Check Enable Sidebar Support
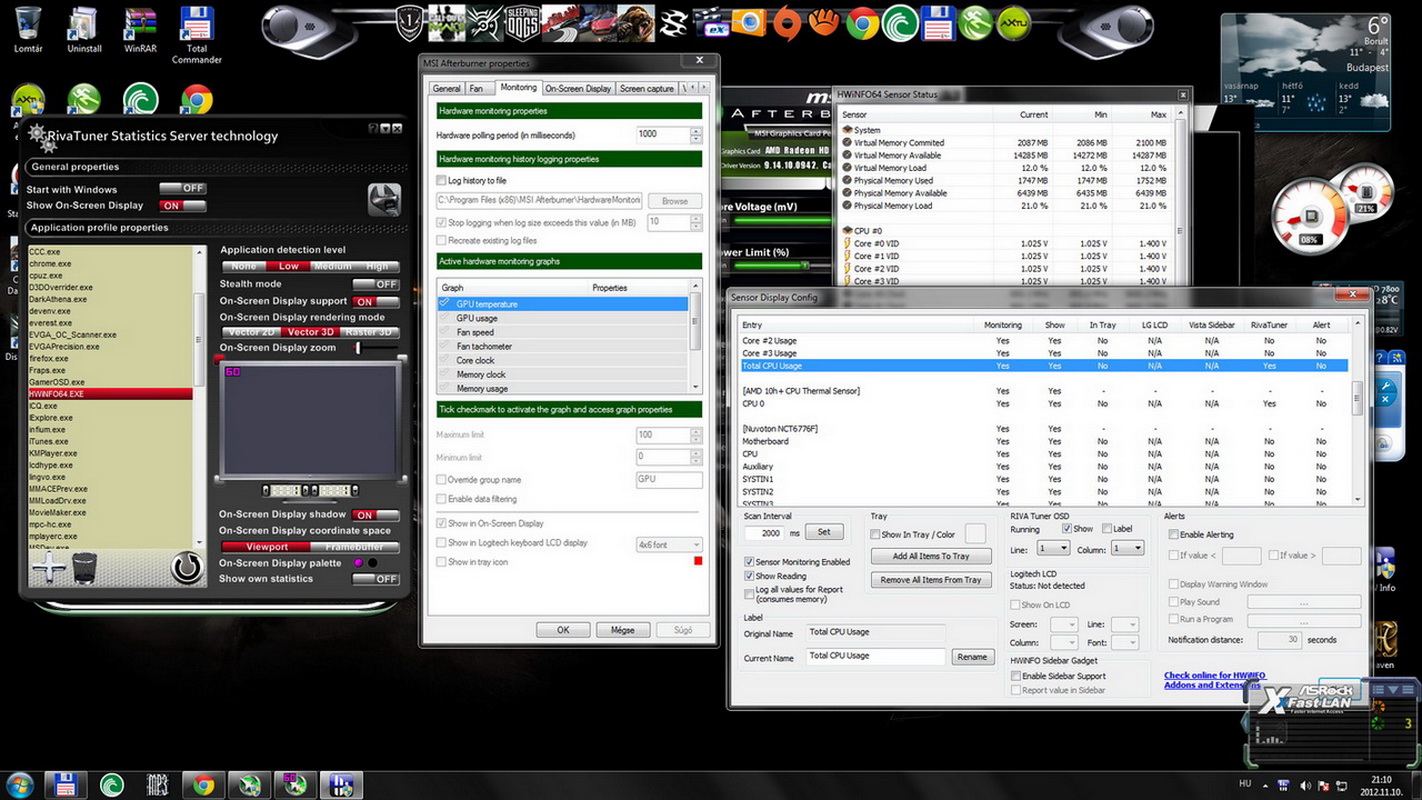The width and height of the screenshot is (1422, 800). pos(1016,677)
